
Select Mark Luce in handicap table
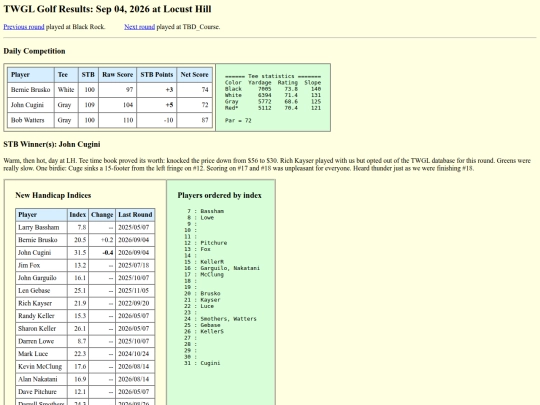coord(33,354)
